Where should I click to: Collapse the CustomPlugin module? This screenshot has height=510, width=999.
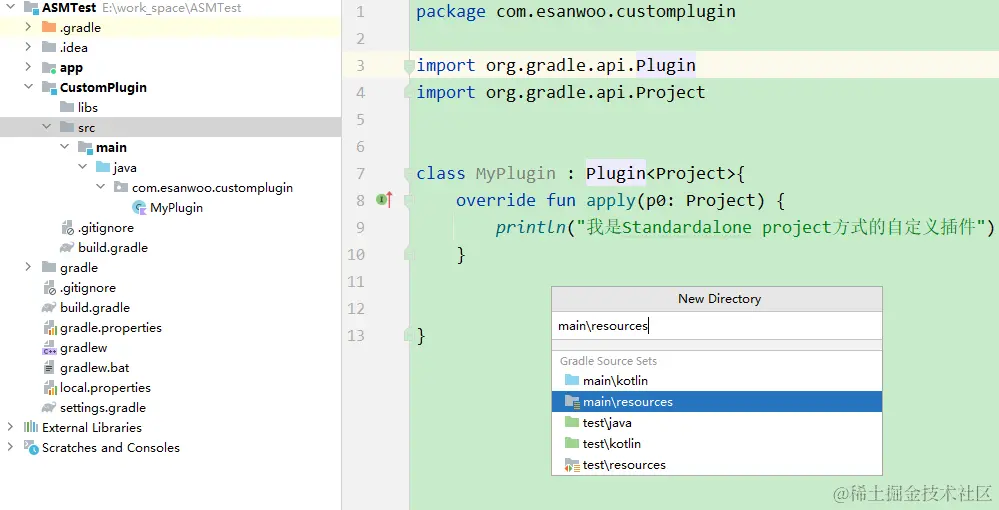pos(29,87)
